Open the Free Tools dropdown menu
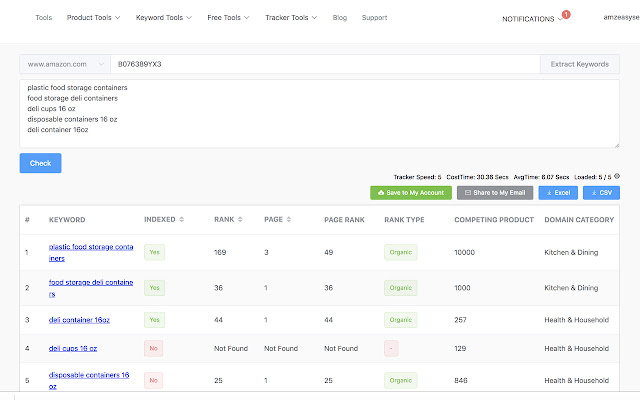The width and height of the screenshot is (640, 400). pyautogui.click(x=228, y=18)
